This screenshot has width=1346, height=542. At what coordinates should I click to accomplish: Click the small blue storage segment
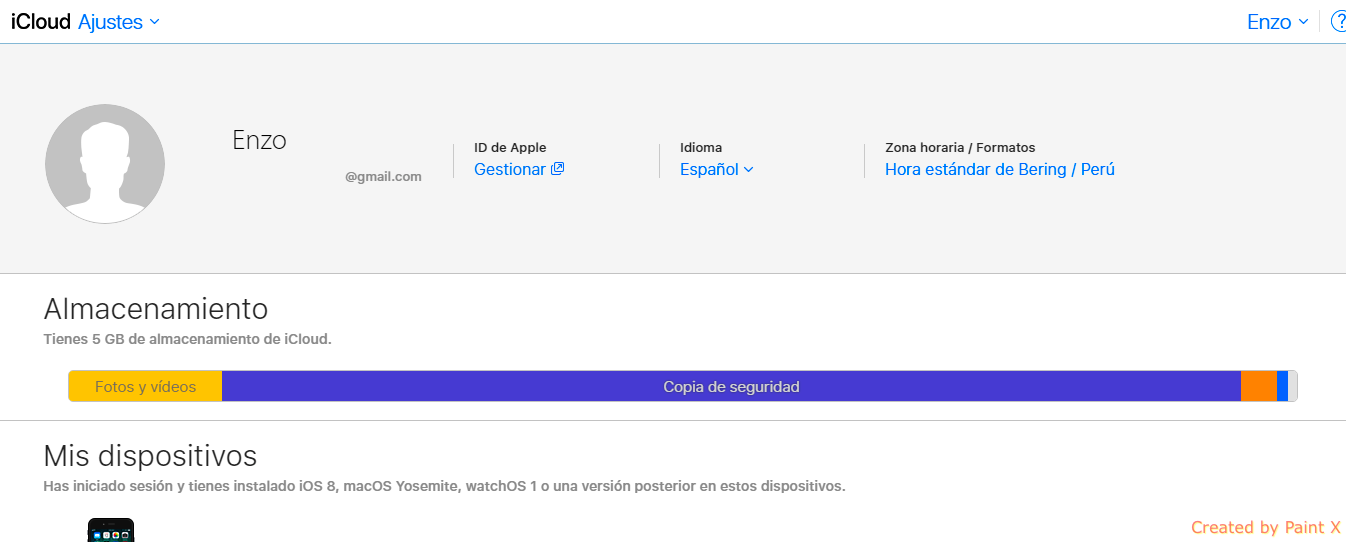1282,386
